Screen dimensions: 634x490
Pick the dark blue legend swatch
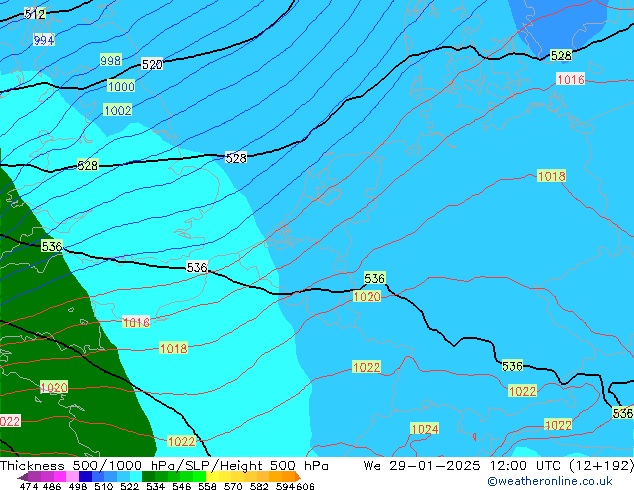click(85, 476)
